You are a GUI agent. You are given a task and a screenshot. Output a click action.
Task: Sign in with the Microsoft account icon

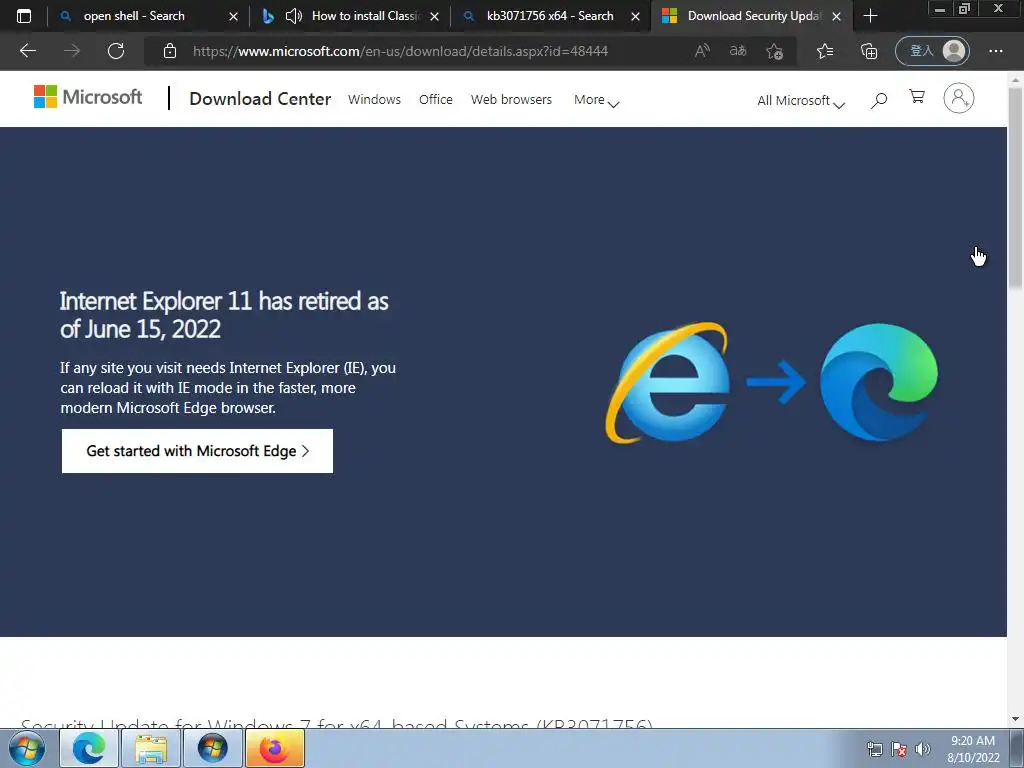click(958, 98)
